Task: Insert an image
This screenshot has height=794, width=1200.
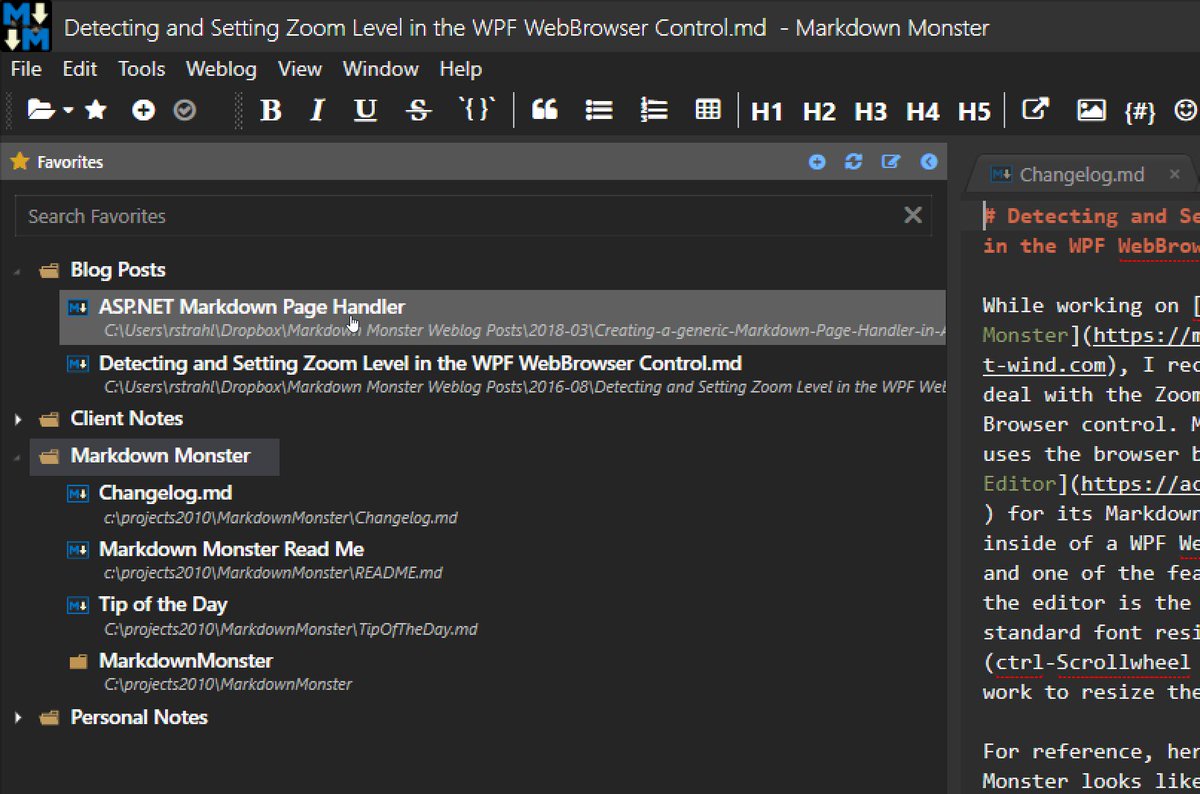Action: click(1091, 110)
